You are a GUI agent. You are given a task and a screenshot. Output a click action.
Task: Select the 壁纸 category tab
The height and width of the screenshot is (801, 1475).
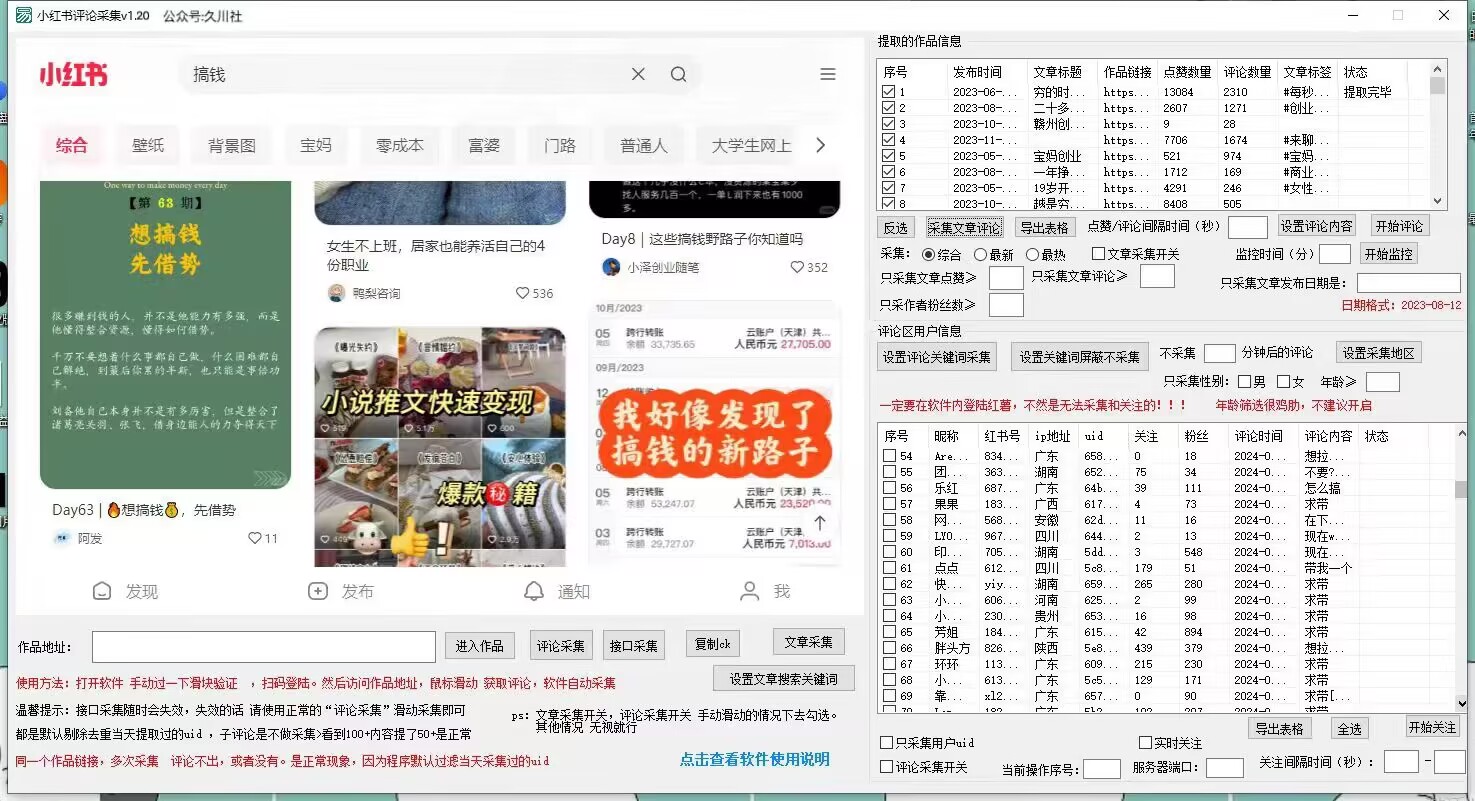[x=148, y=145]
